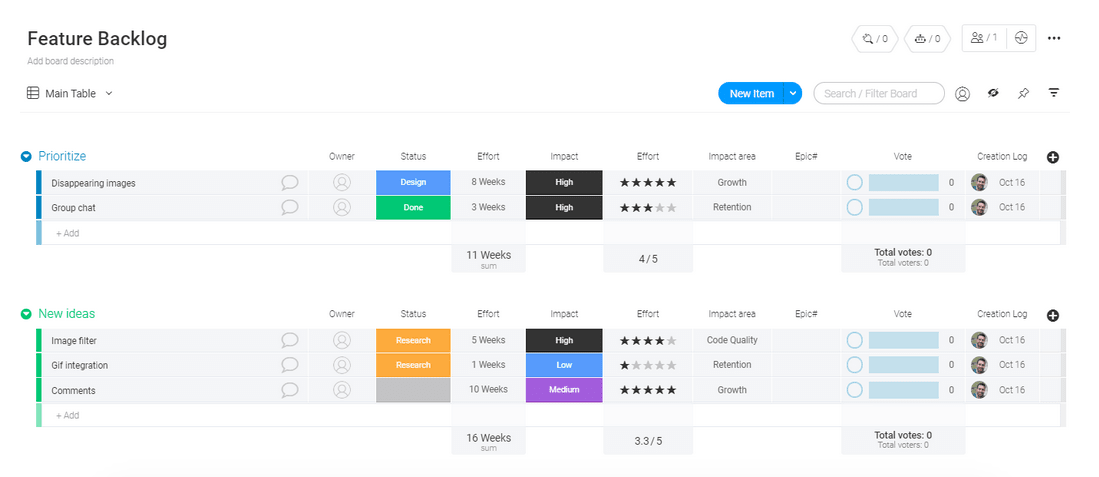Click the Feature Backlog board title
Screen dimensions: 1099x477
click(x=97, y=38)
